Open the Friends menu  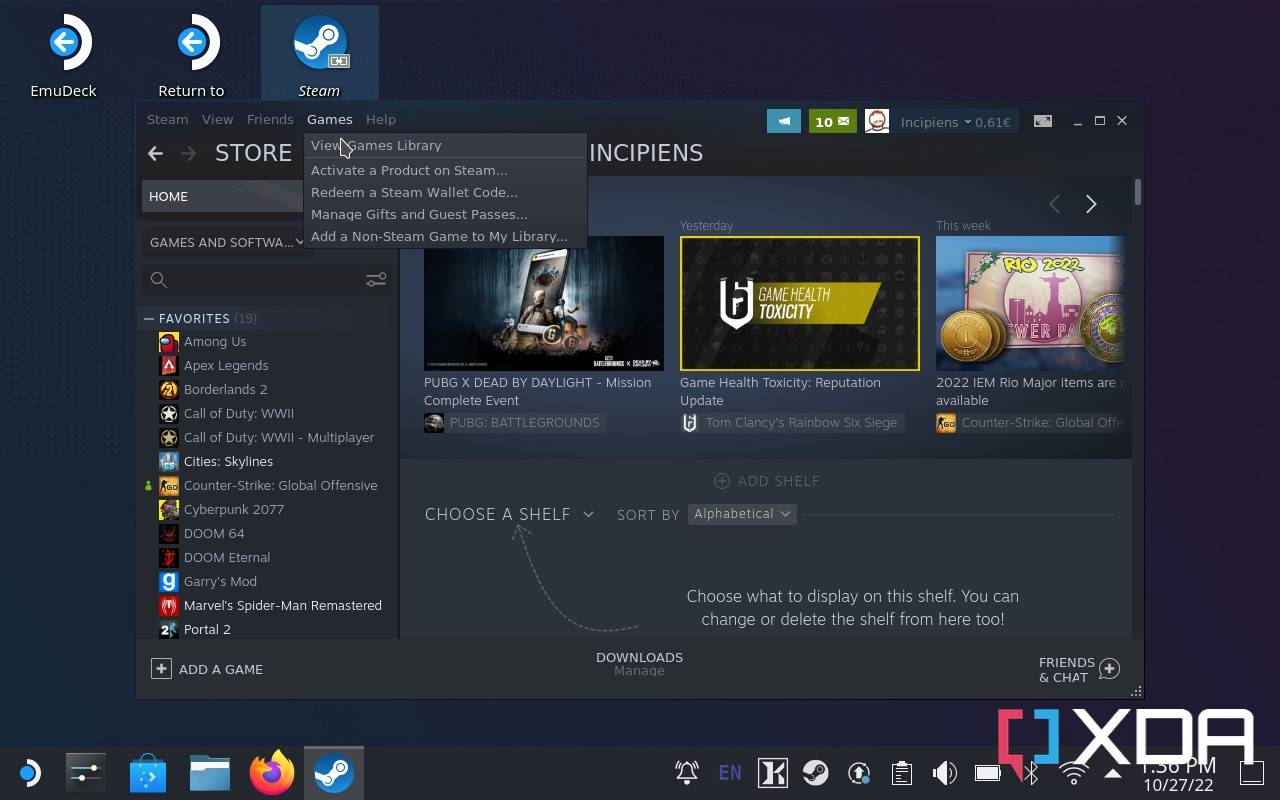tap(270, 119)
